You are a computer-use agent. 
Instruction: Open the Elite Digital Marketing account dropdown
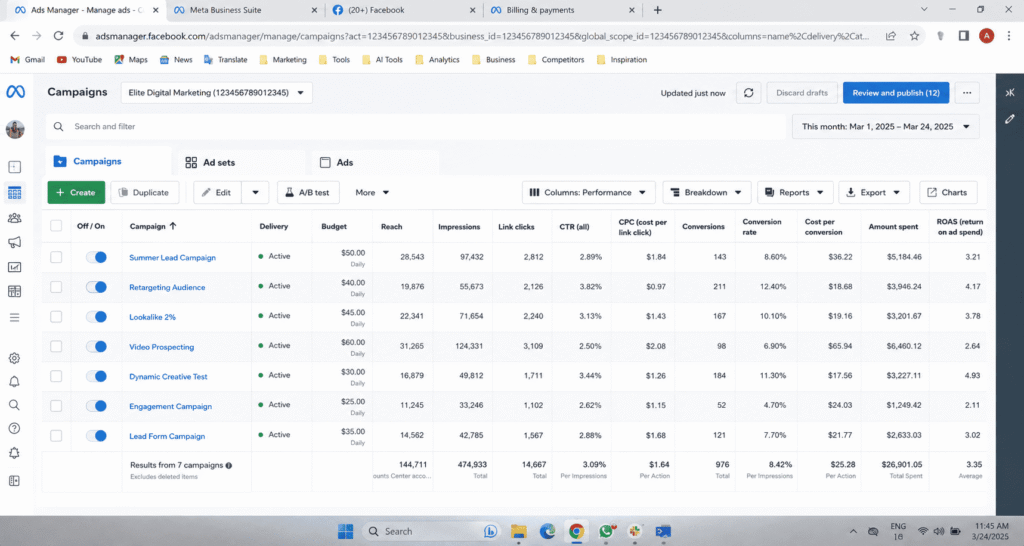click(x=216, y=93)
